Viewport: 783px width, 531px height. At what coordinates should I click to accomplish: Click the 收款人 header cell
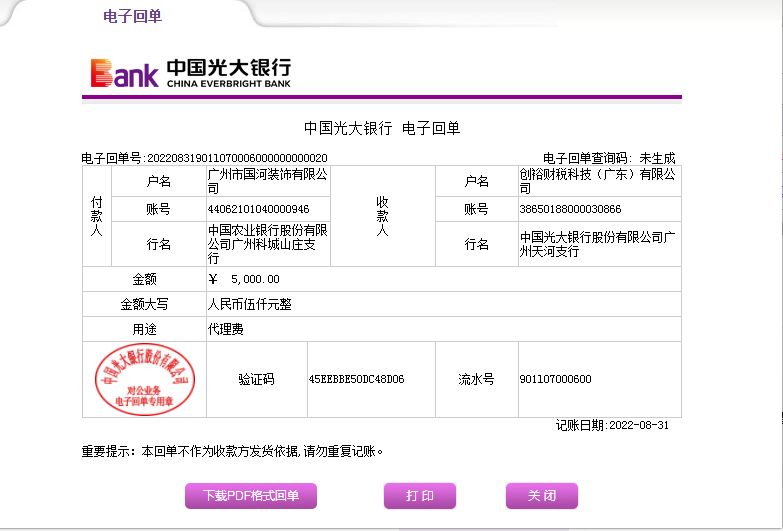coord(383,216)
